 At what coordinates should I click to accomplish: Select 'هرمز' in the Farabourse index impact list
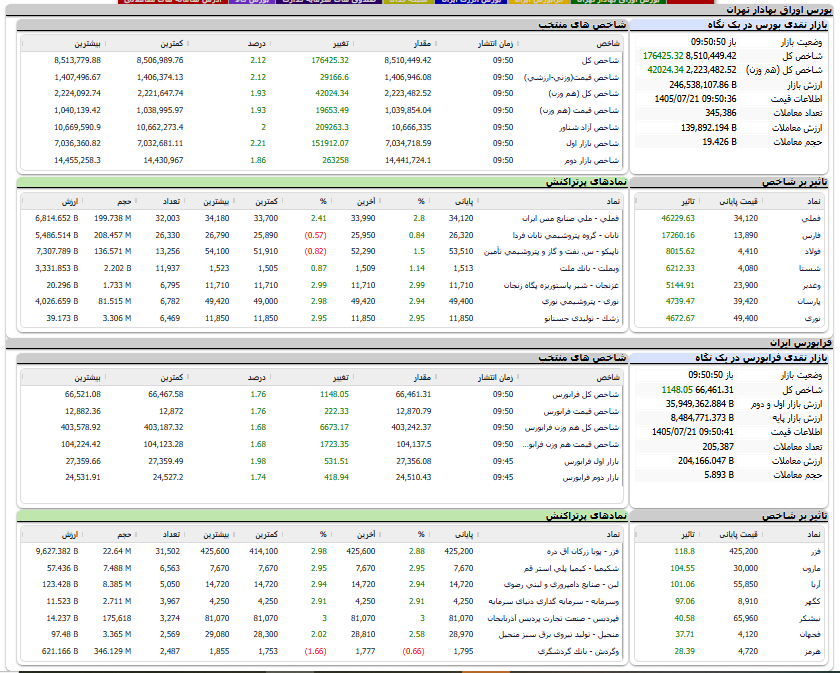pos(812,651)
